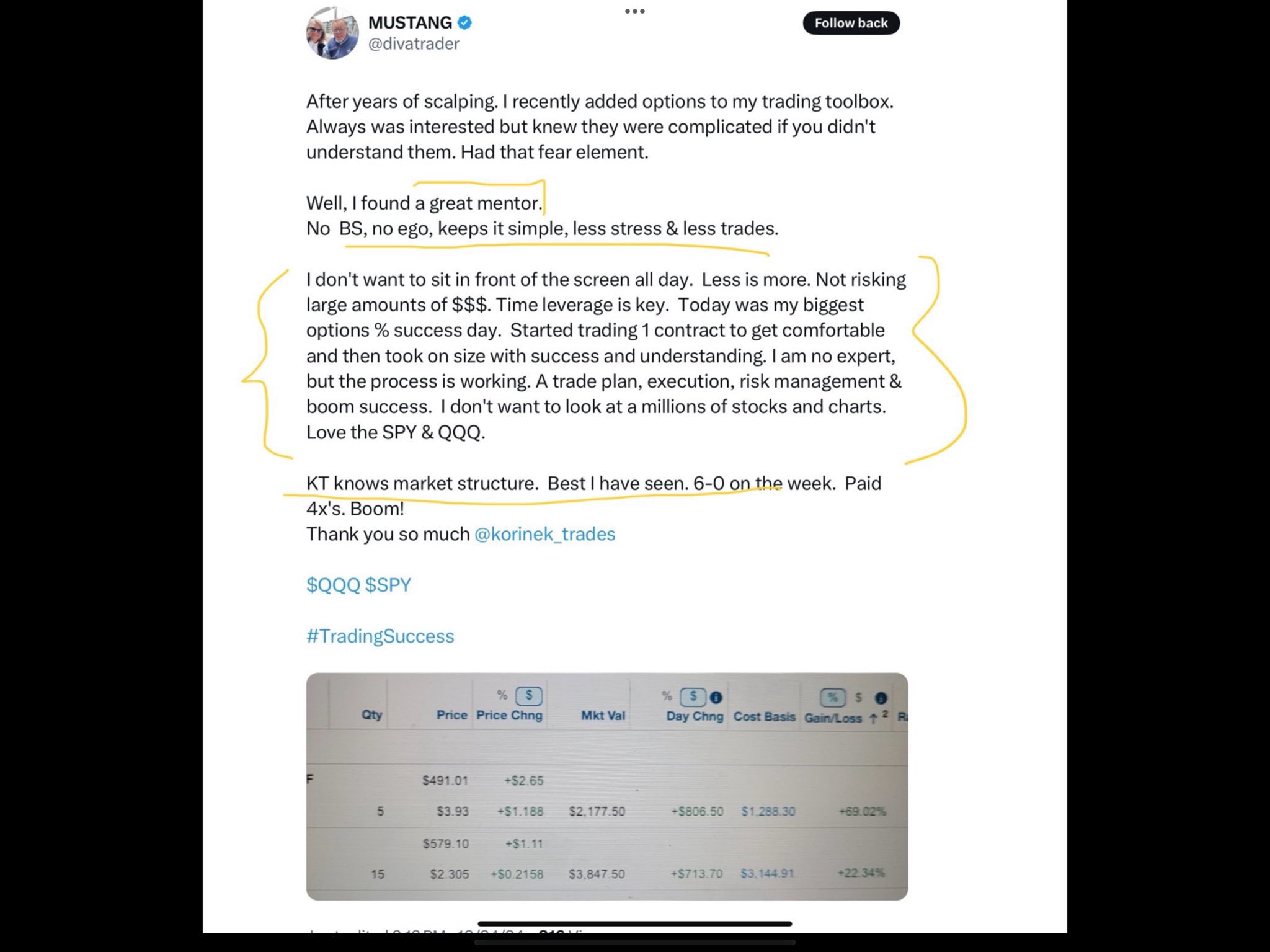Click the Follow back button
1270x952 pixels.
(x=851, y=23)
